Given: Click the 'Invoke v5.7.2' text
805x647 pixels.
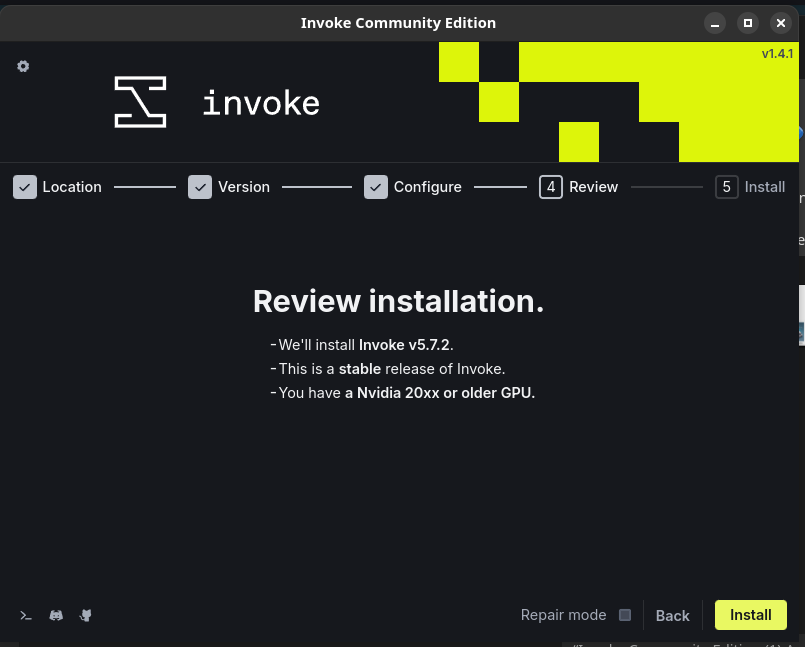Looking at the screenshot, I should (405, 345).
